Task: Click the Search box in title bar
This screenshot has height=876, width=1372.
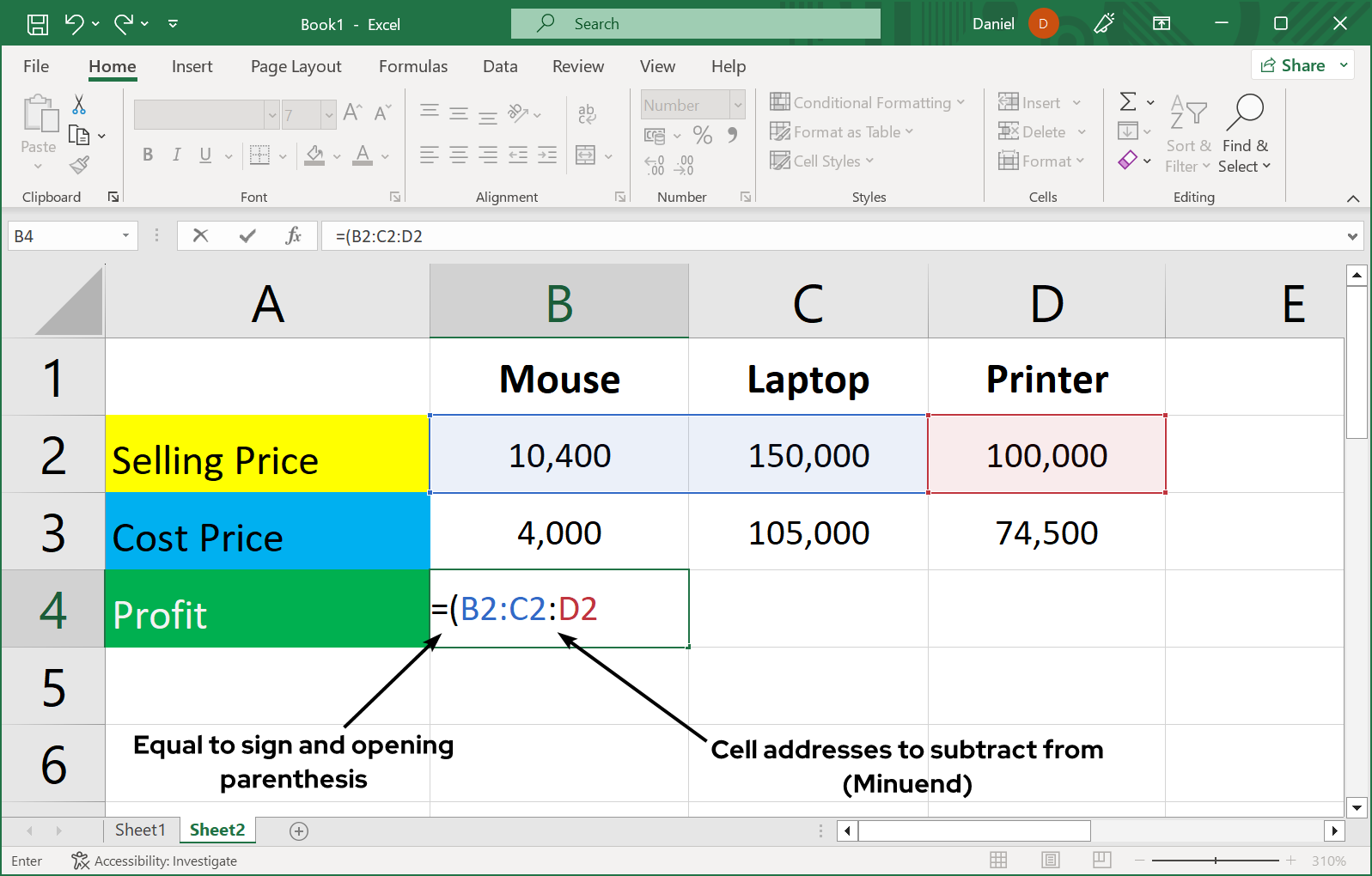Action: tap(696, 24)
